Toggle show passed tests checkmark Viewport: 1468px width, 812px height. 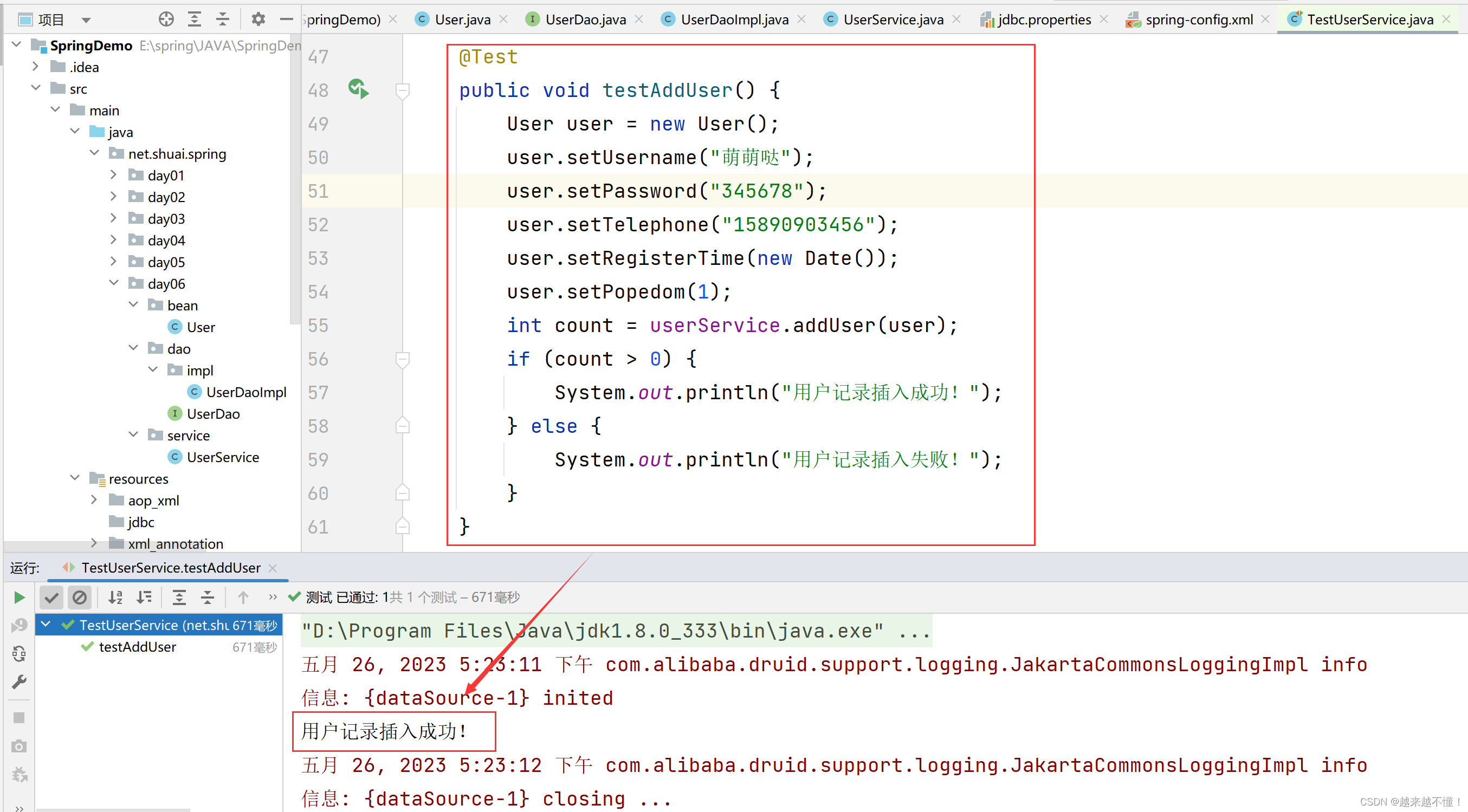tap(51, 597)
